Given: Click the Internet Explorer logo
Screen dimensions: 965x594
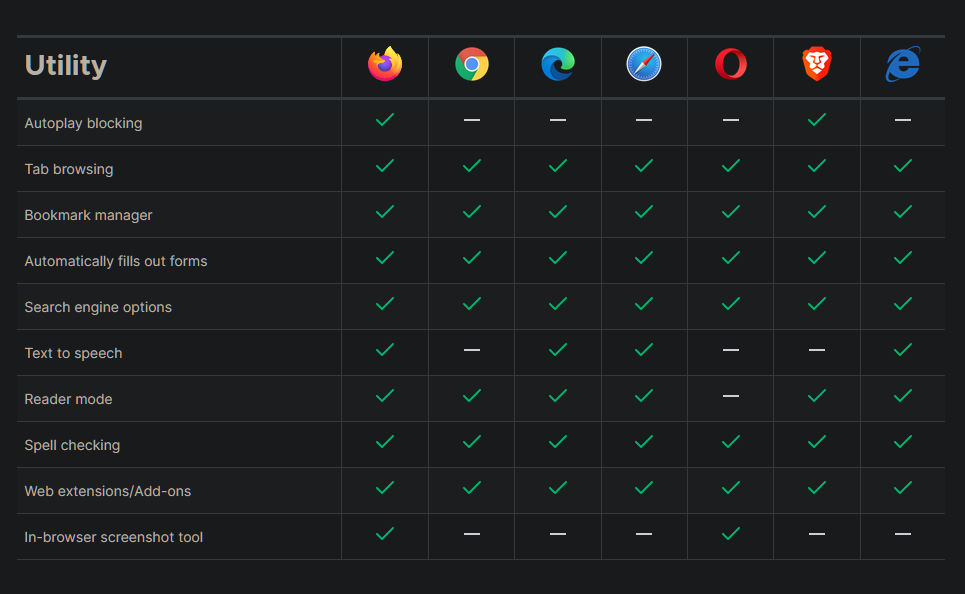Looking at the screenshot, I should tap(903, 64).
